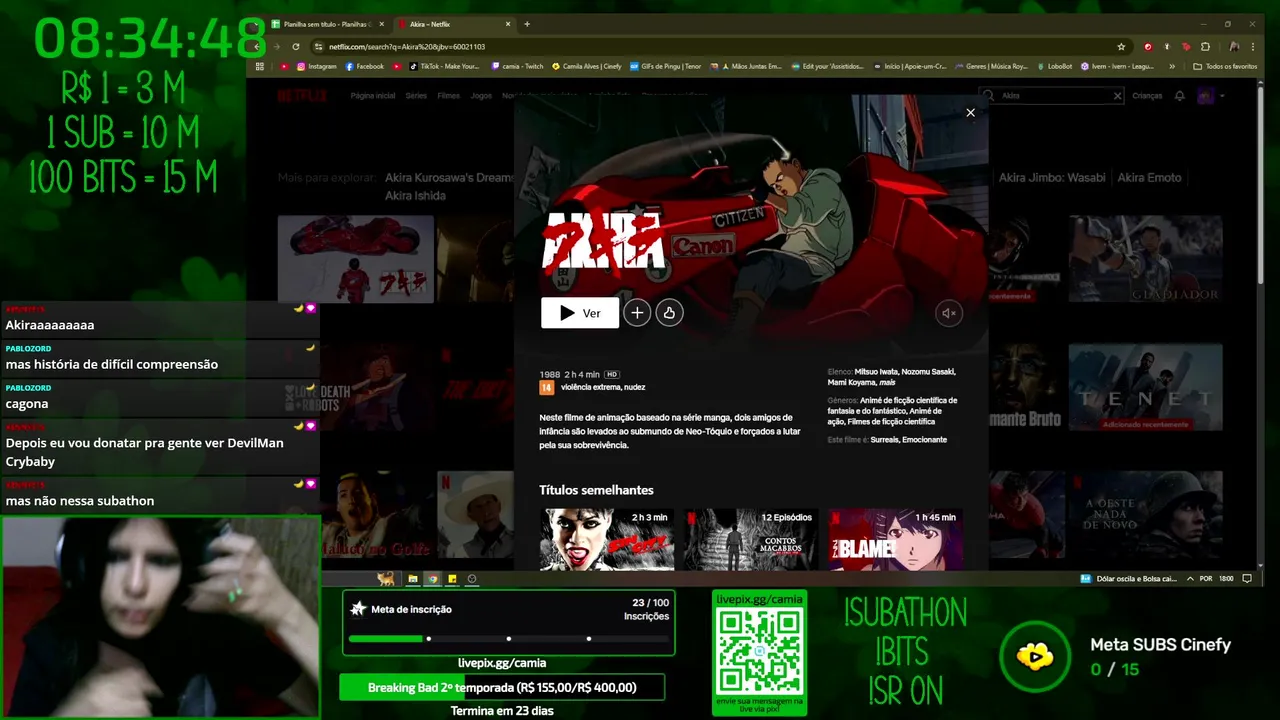Image resolution: width=1280 pixels, height=720 pixels.
Task: Open the Dólar oscila news widget
Action: point(1129,579)
